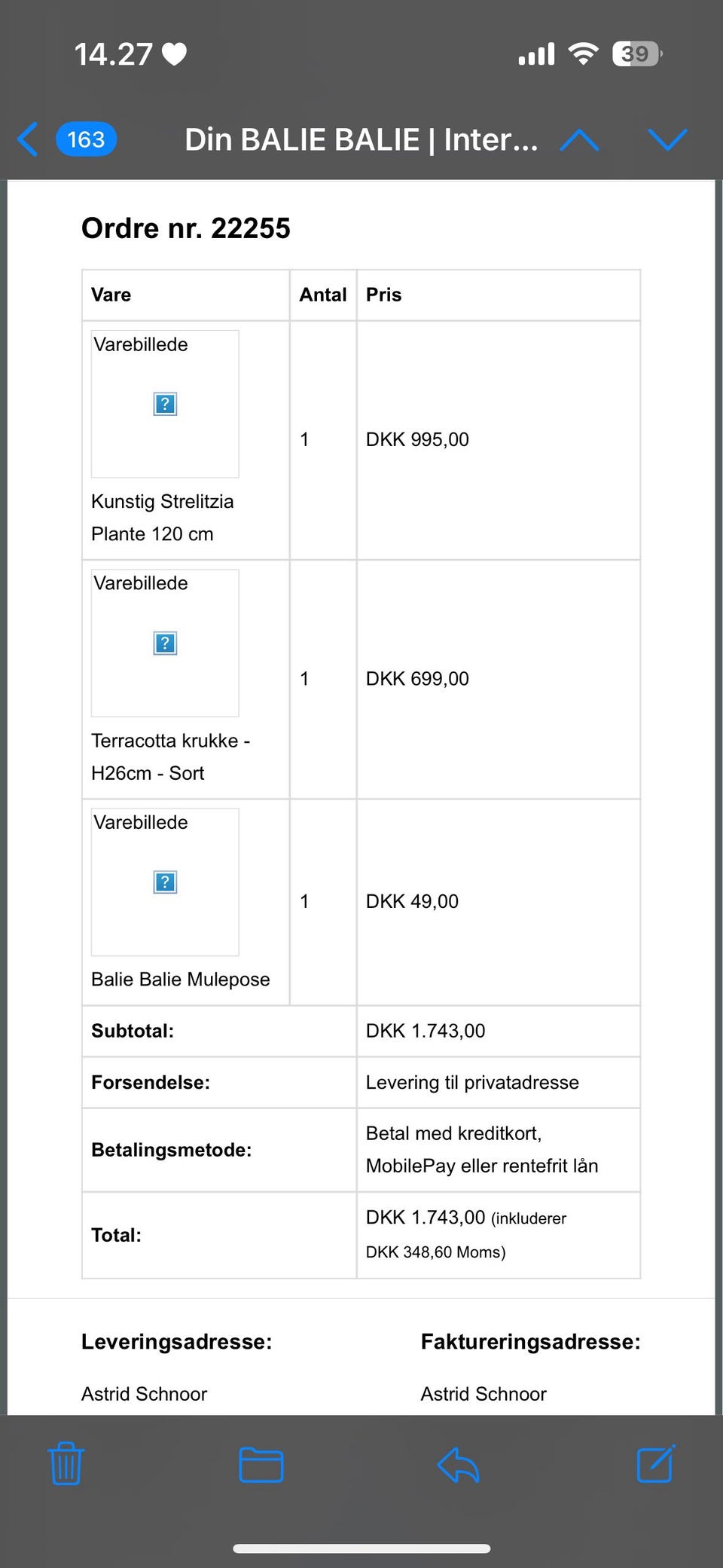Open the 163 unread messages badge
Viewport: 723px width, 1568px height.
(x=86, y=139)
